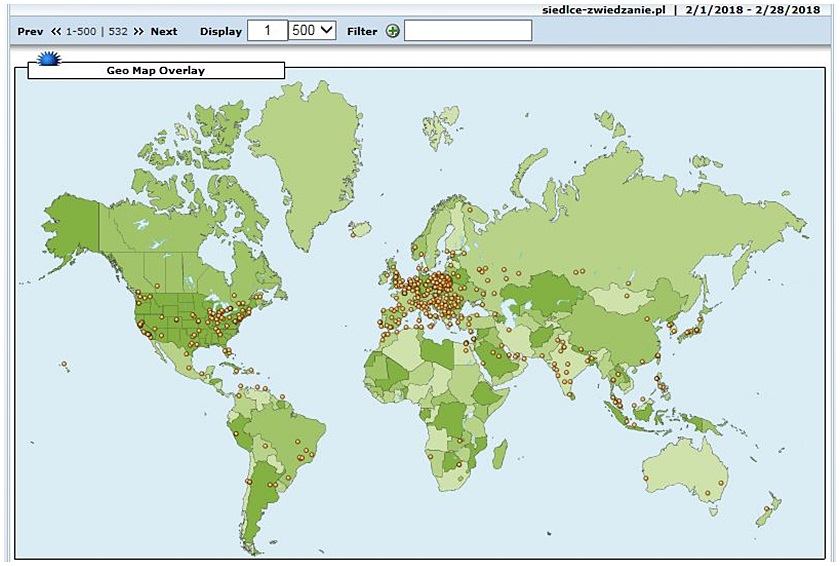Click the 2/1/2018 - 2/28/2018 date range
The image size is (840, 566).
pos(753,10)
